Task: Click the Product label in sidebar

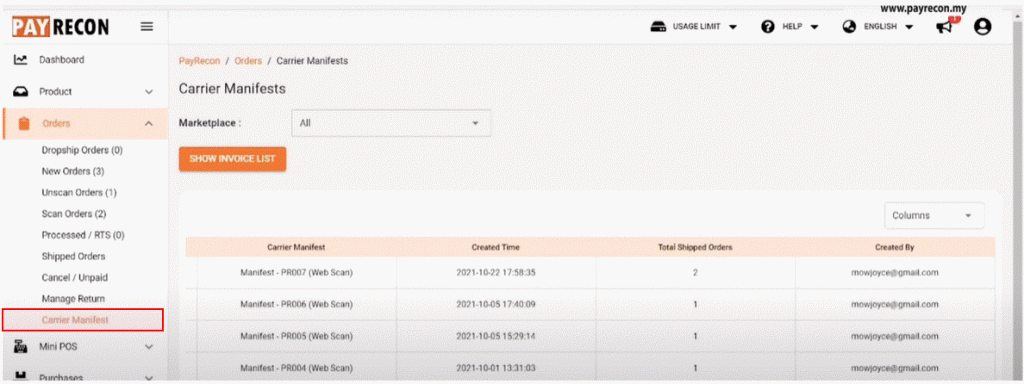Action: point(56,92)
